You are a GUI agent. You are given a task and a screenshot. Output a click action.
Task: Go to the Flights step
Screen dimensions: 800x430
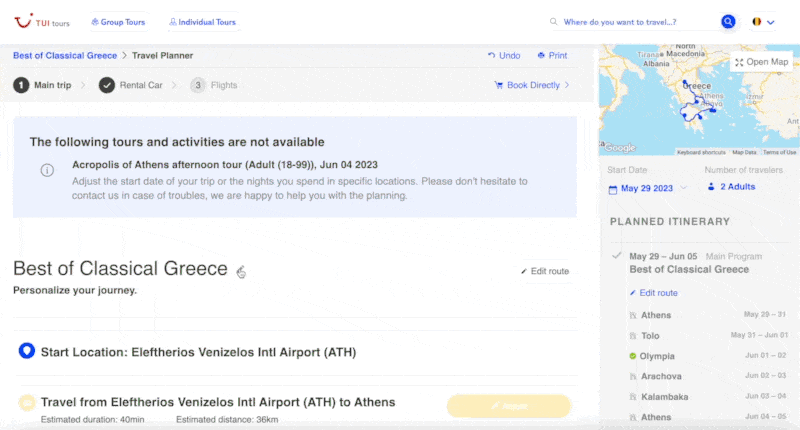tap(214, 85)
